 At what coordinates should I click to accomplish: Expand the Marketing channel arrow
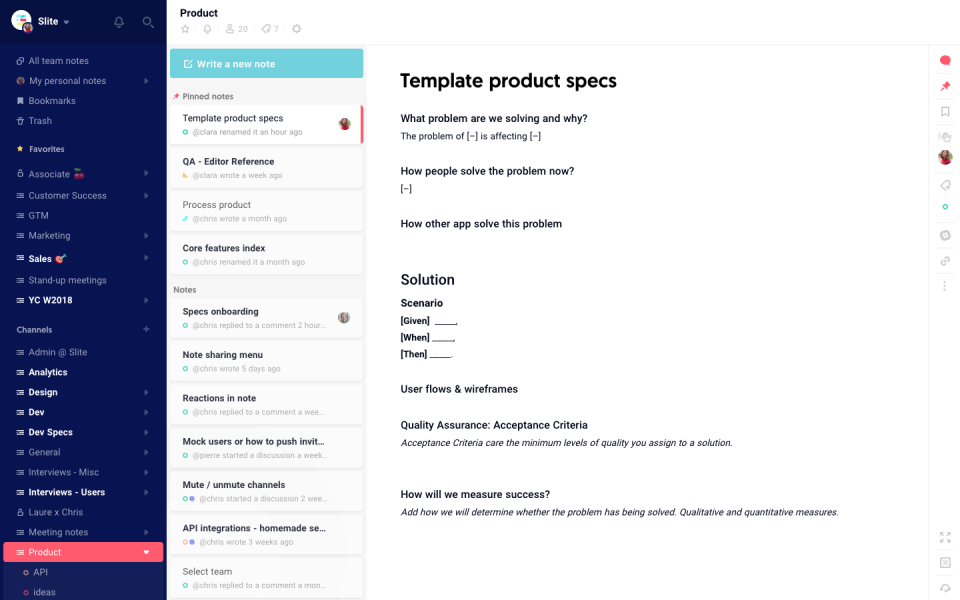[x=146, y=236]
